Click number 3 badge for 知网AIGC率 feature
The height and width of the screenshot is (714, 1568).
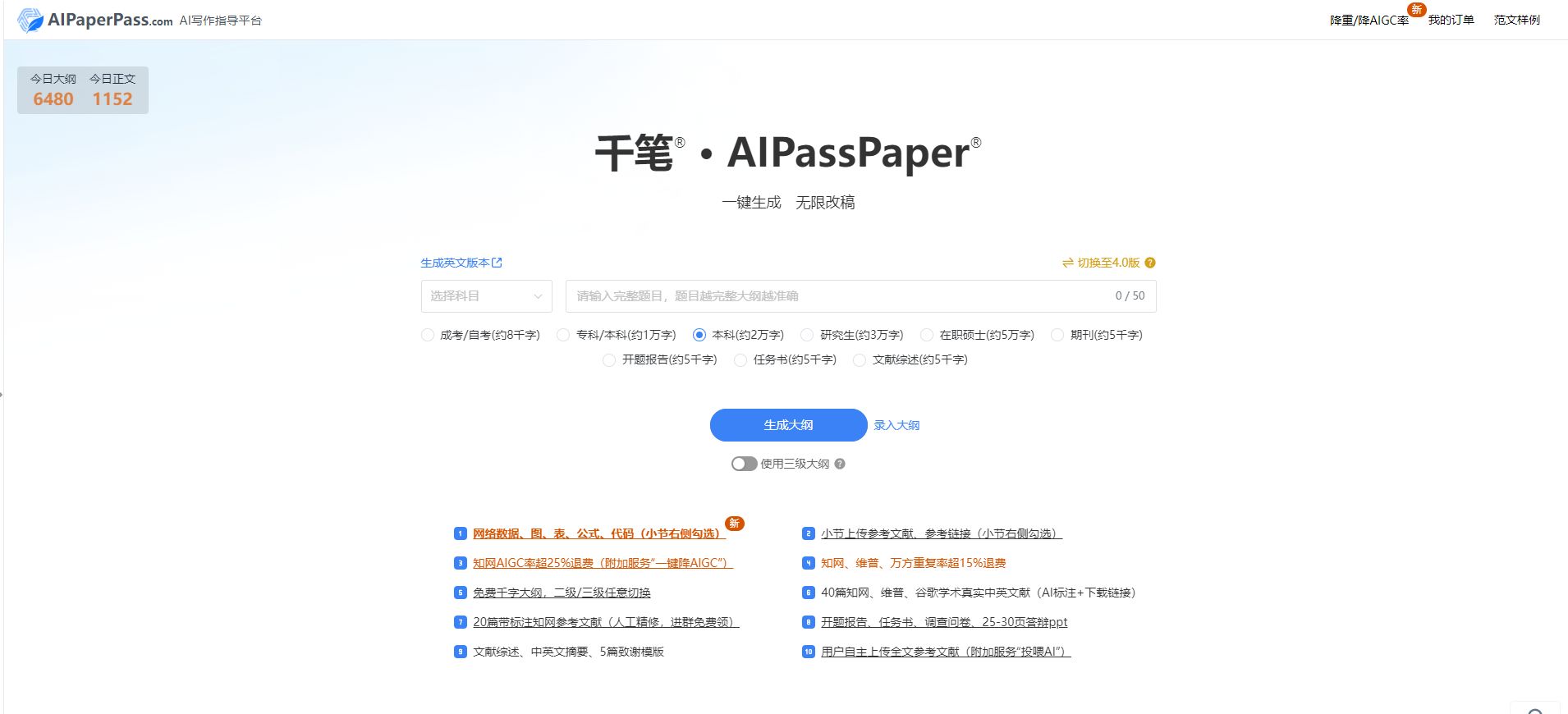[x=461, y=563]
